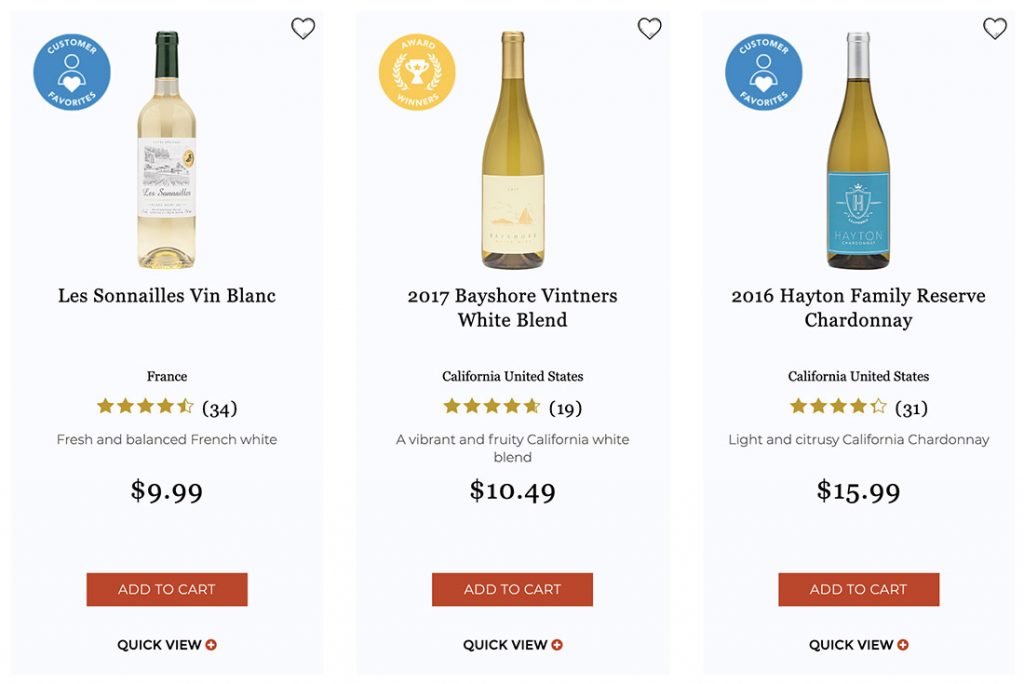Click the (31) review count for Hayton Chardonnay
Image resolution: width=1024 pixels, height=684 pixels.
[x=913, y=407]
